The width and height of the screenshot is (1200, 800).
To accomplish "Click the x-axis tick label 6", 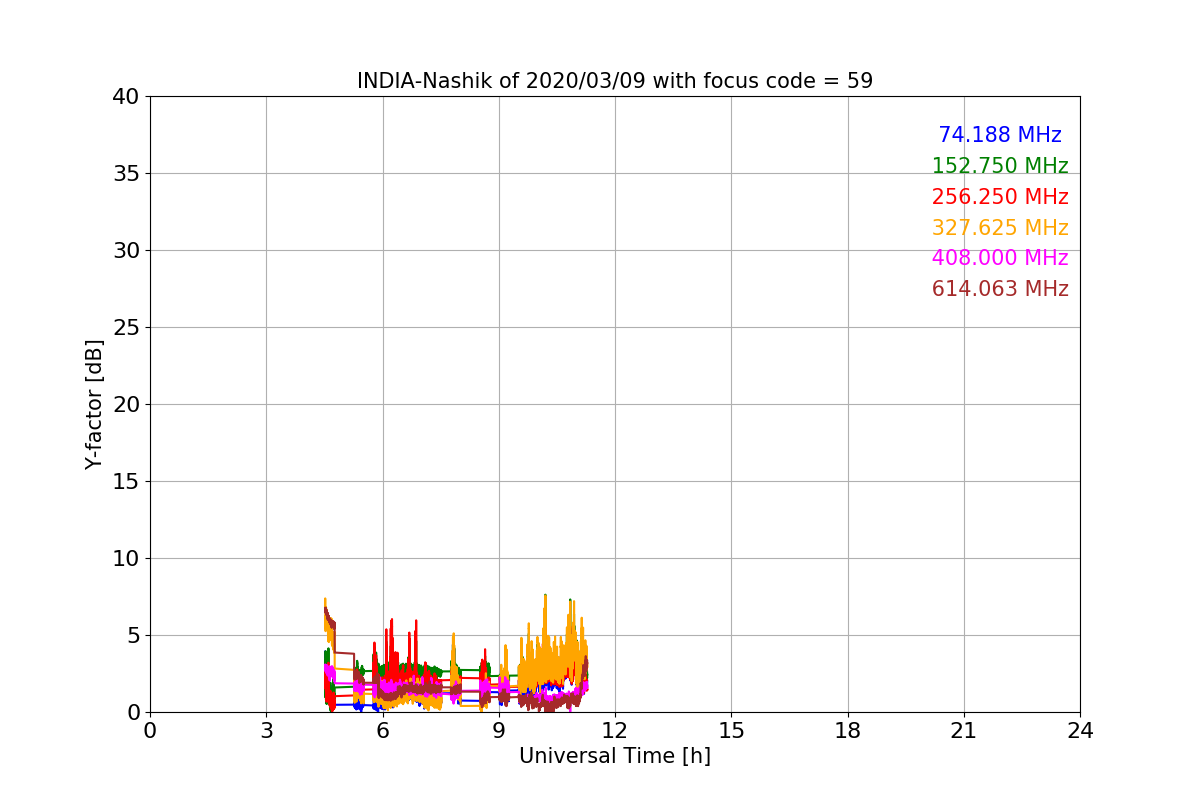I will pyautogui.click(x=382, y=731).
